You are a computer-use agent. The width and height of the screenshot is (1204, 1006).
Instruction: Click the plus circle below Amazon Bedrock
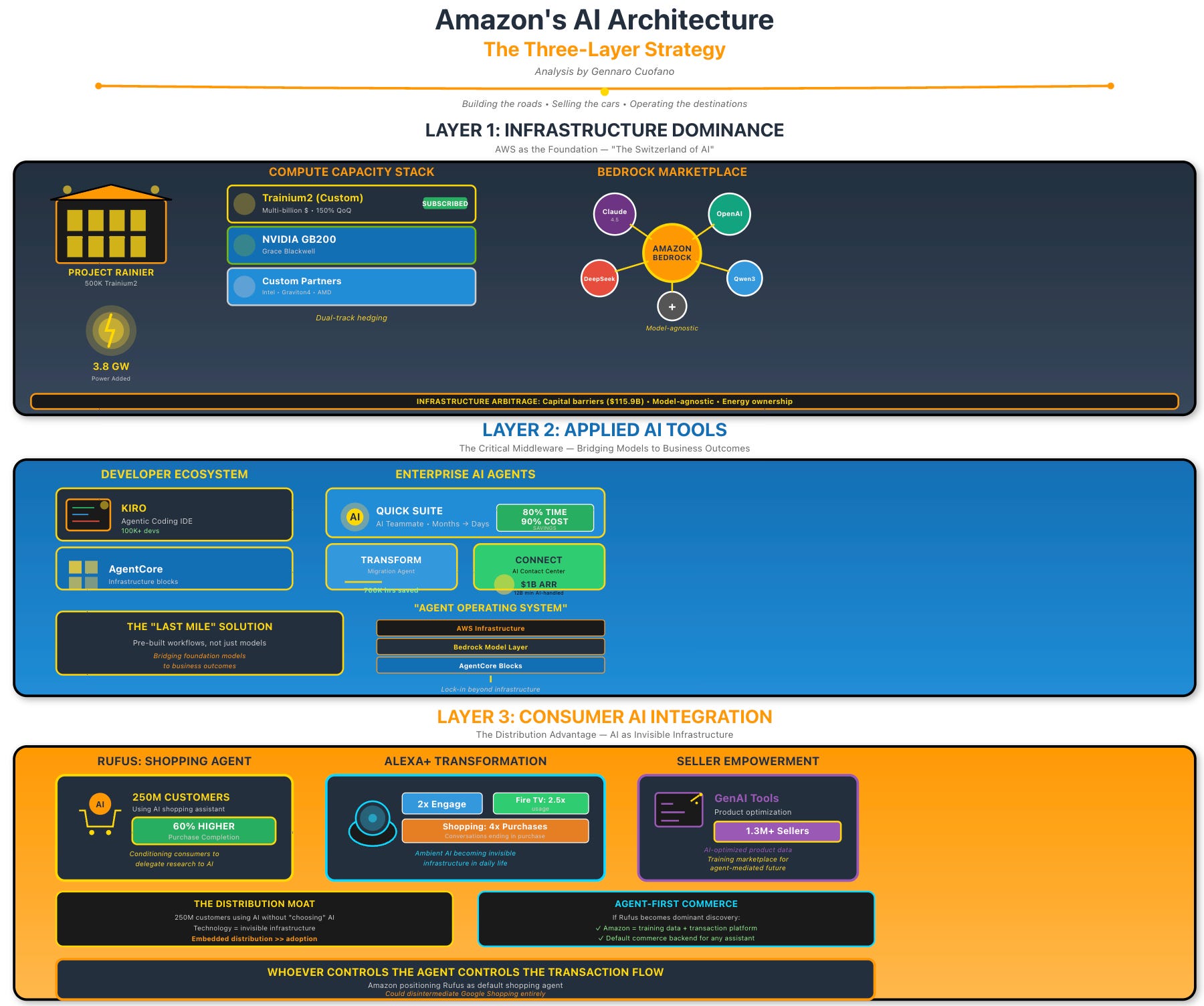672,306
